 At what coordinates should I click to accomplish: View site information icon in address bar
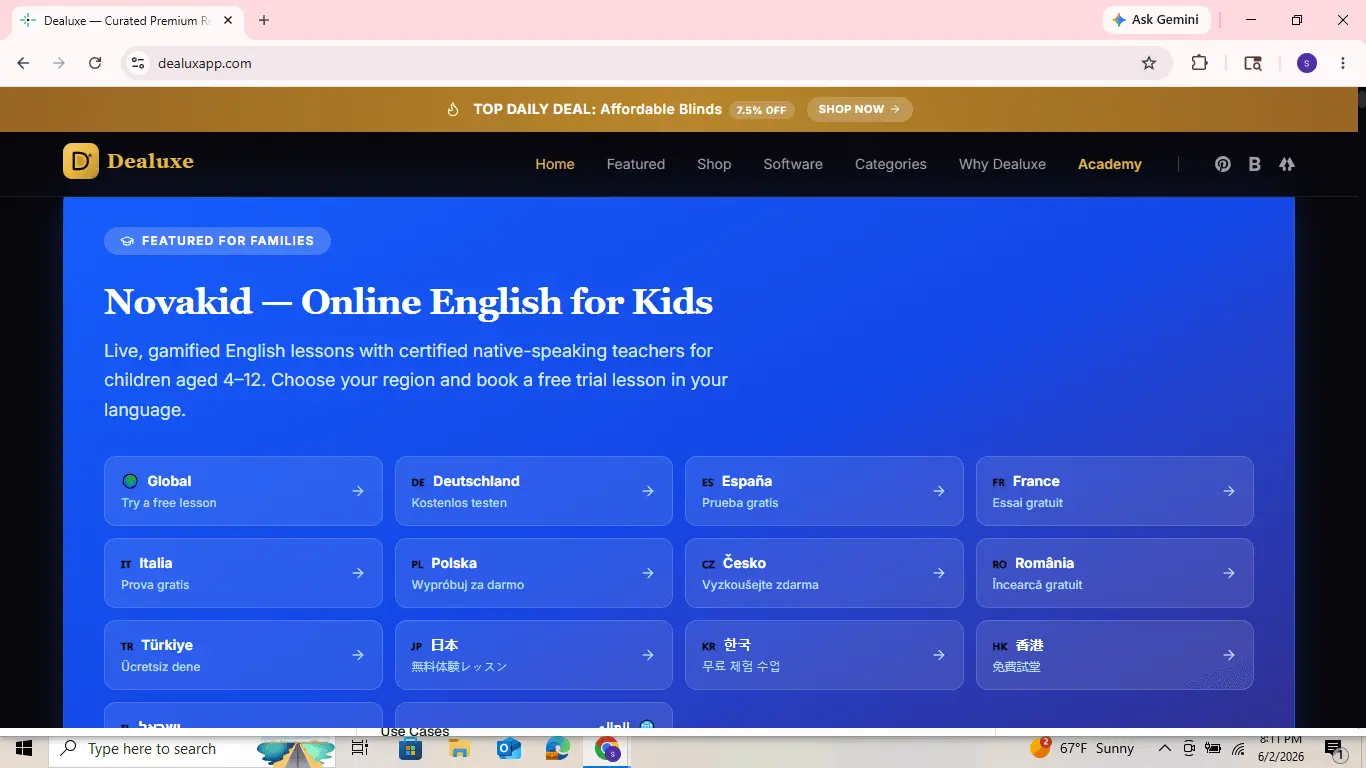pyautogui.click(x=138, y=63)
